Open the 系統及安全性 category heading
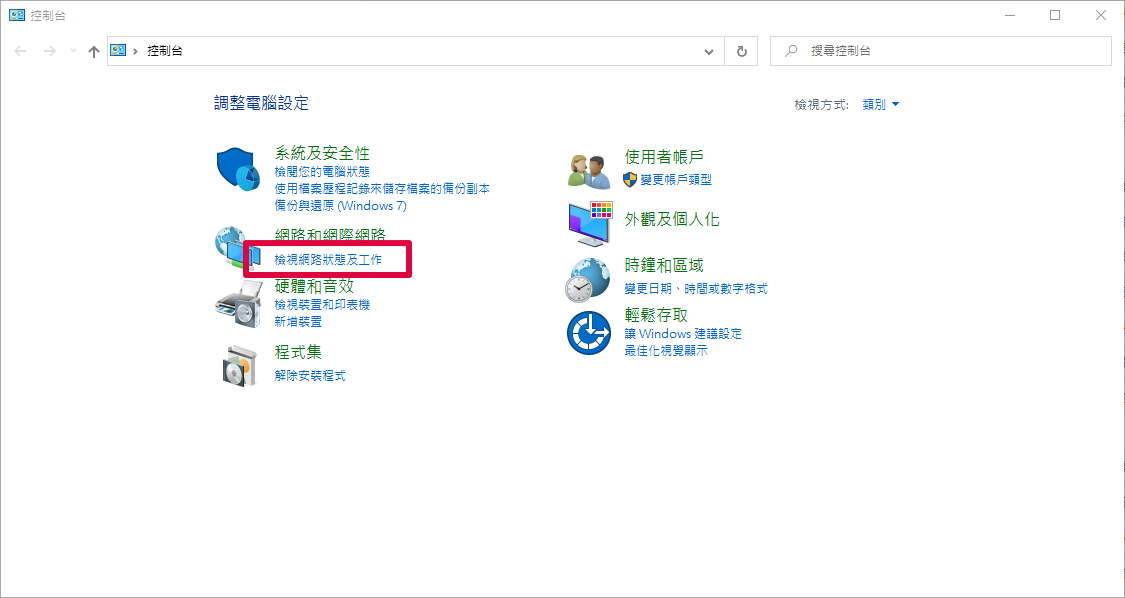This screenshot has height=598, width=1125. pyautogui.click(x=322, y=153)
